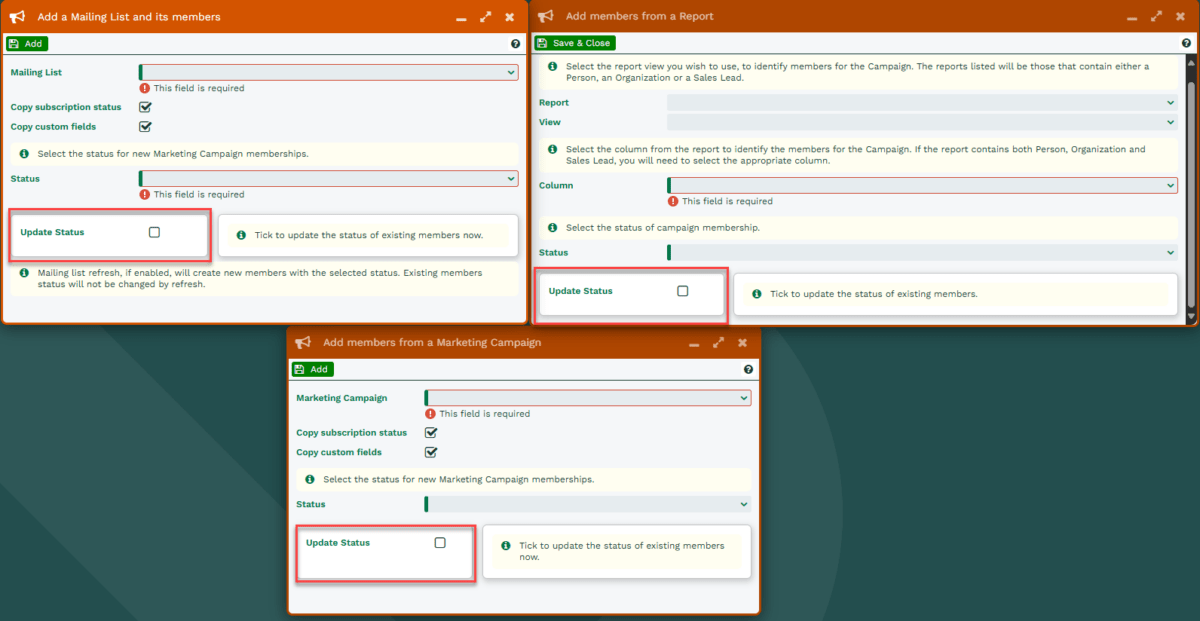Minimize the Add a Mailing List window
This screenshot has height=621, width=1200.
point(461,18)
